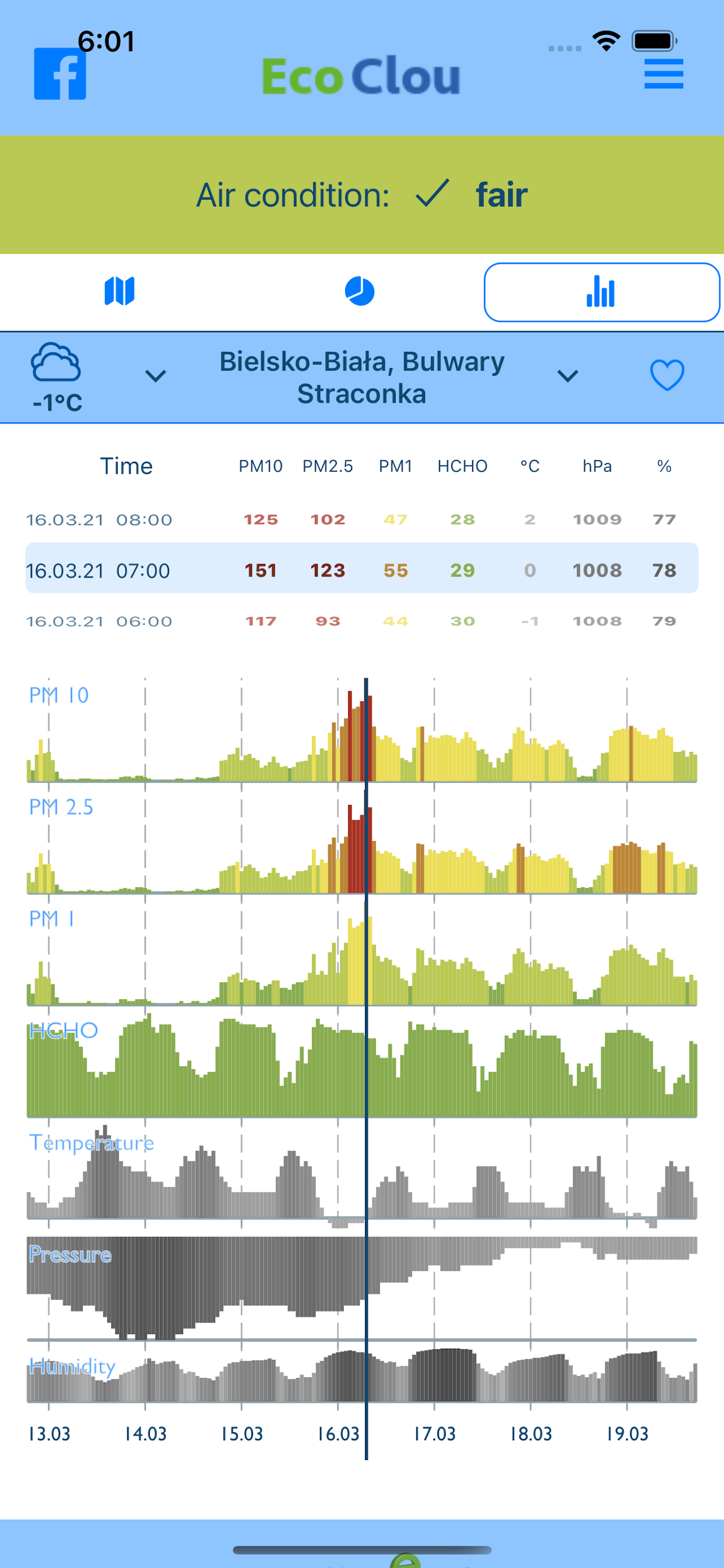This screenshot has width=724, height=1568.
Task: Jump to 18.03 on the time axis
Action: [x=530, y=1433]
